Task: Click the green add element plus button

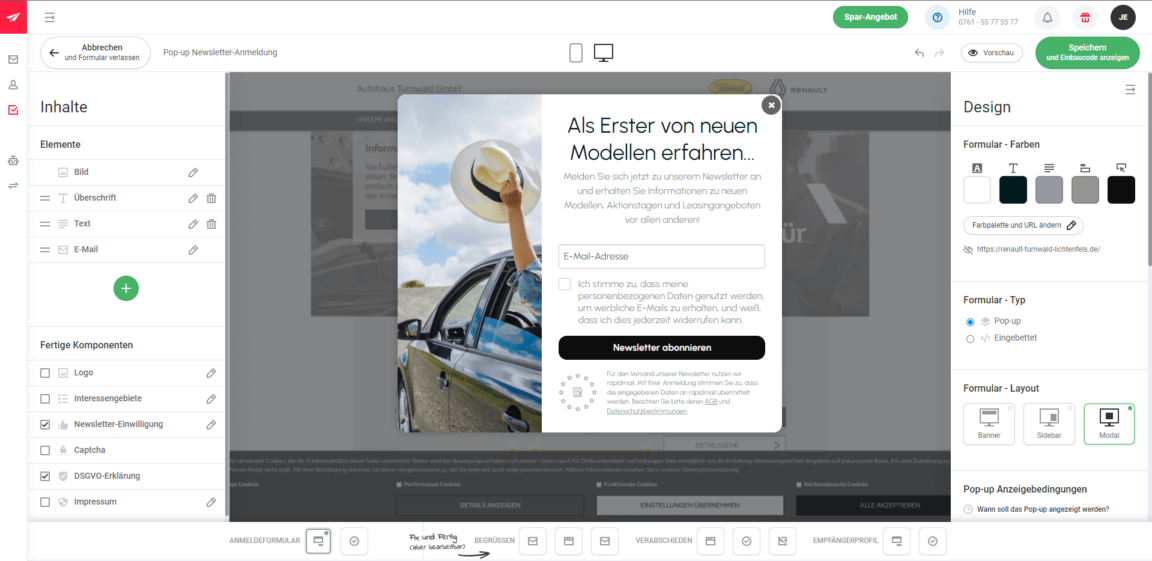Action: point(126,288)
